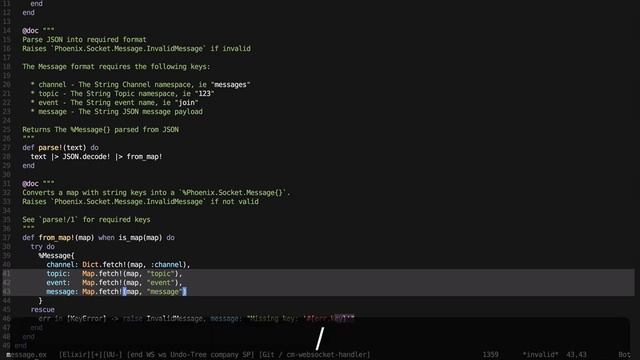Image resolution: width=640 pixels, height=360 pixels.
Task: Click the "event" string literal on line 42
Action: [x=160, y=282]
